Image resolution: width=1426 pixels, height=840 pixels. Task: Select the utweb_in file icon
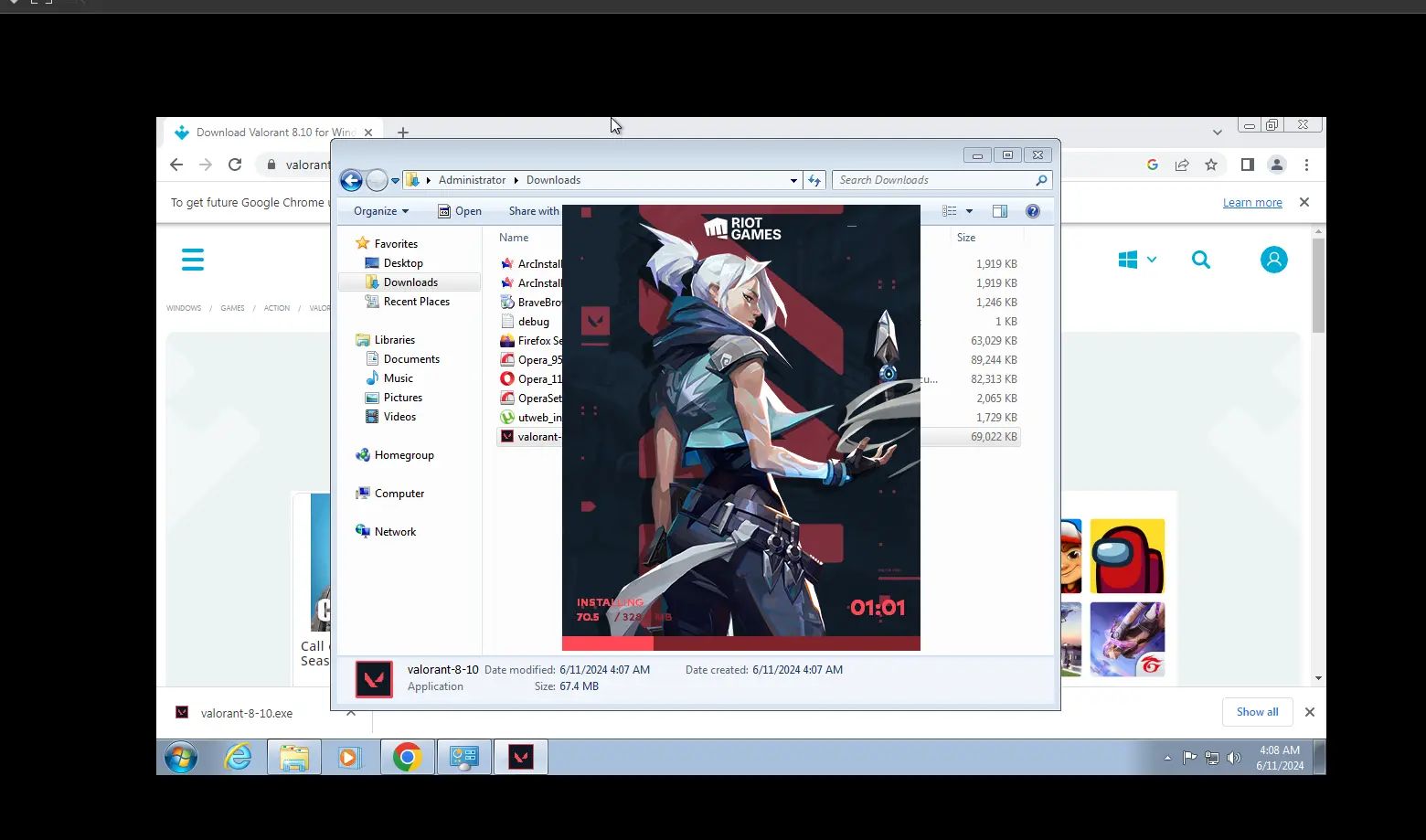click(x=507, y=417)
